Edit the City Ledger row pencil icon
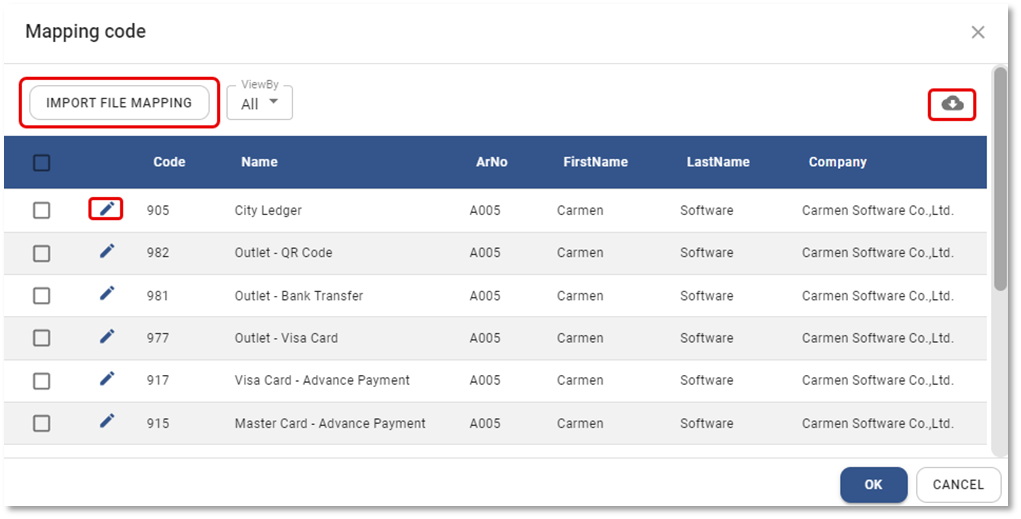 (107, 209)
